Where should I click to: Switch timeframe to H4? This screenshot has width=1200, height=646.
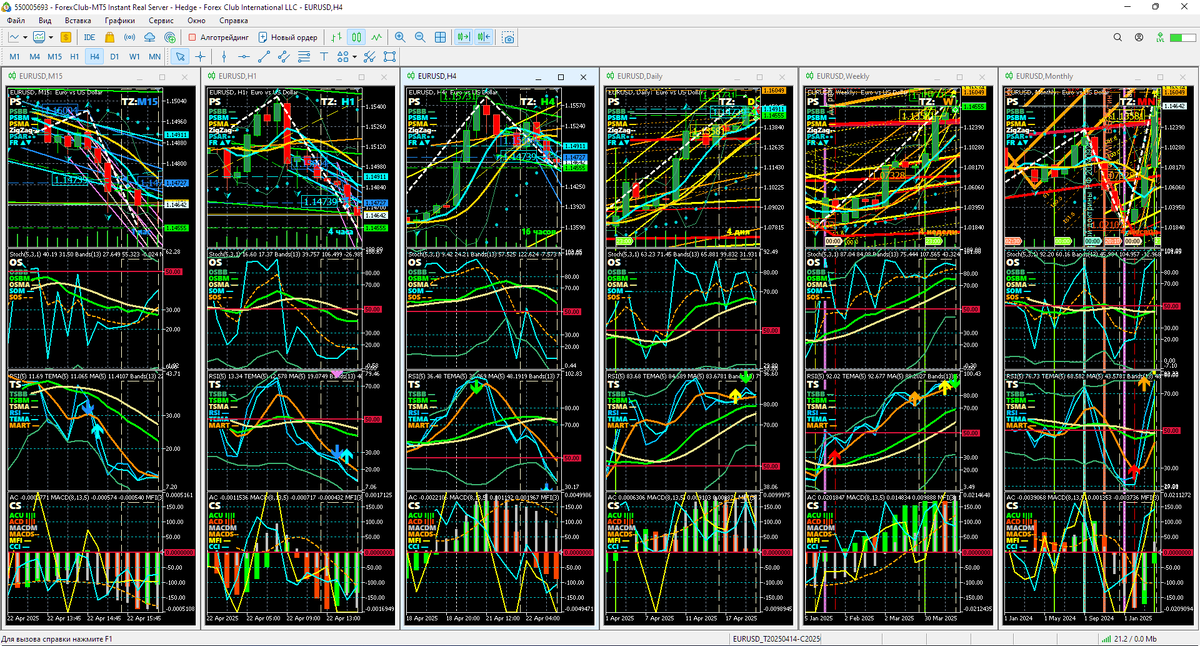tap(95, 57)
